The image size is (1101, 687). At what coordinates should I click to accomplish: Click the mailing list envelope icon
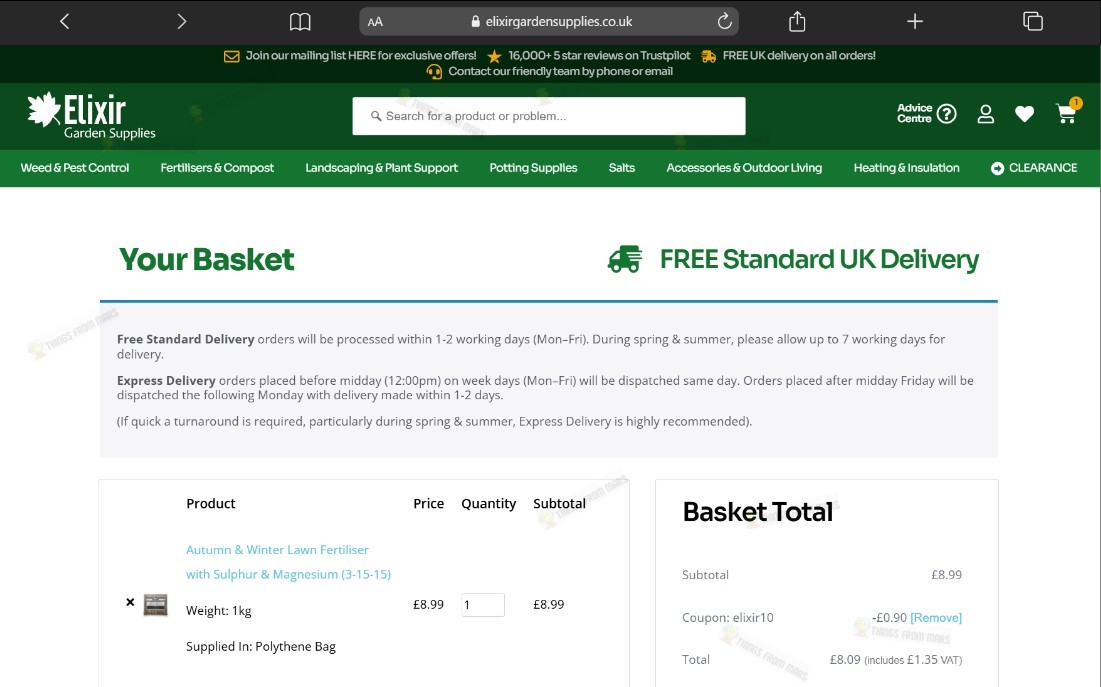pyautogui.click(x=232, y=56)
